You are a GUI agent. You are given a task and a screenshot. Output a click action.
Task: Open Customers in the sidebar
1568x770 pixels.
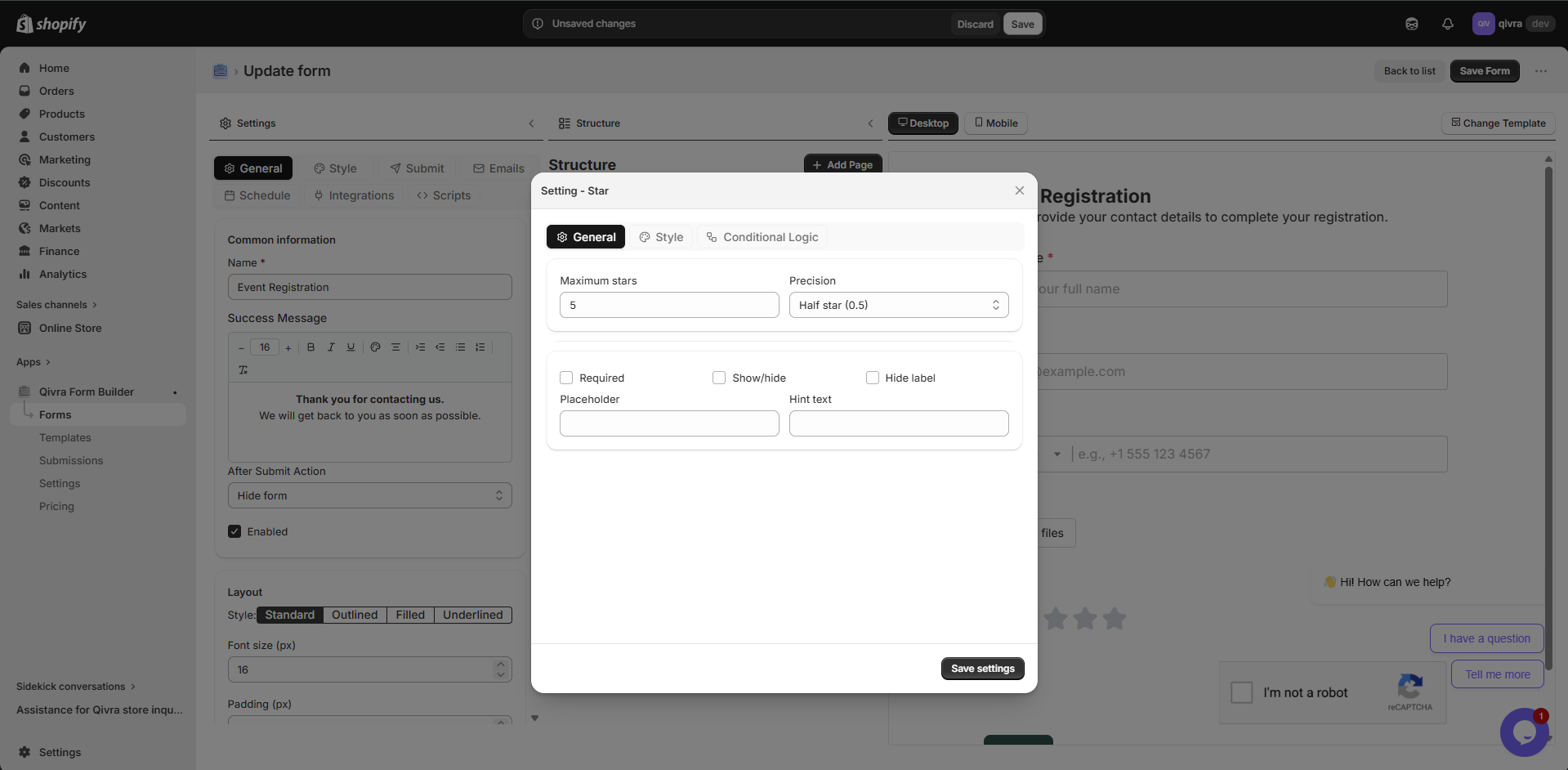click(67, 137)
